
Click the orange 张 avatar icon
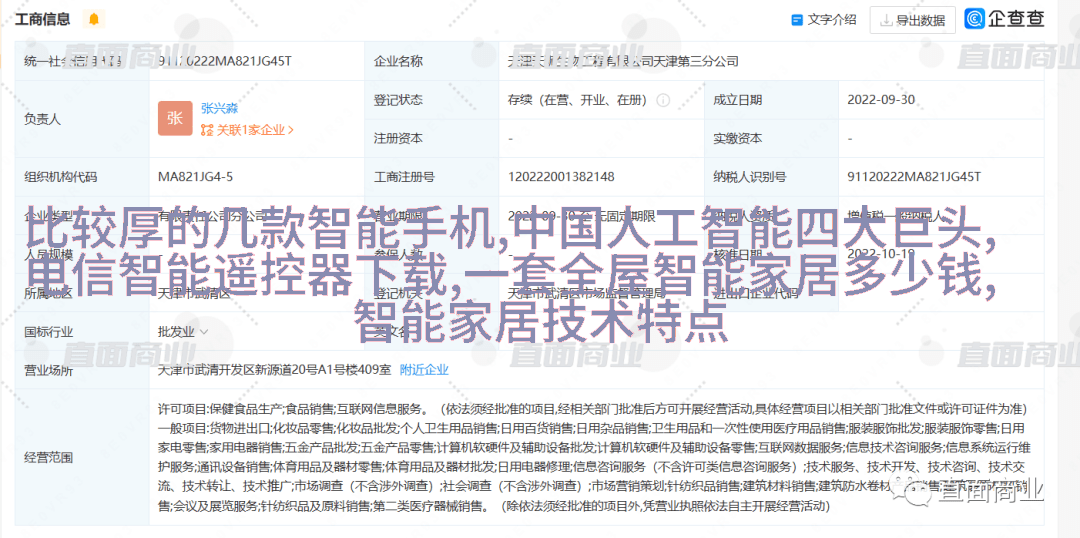tap(175, 118)
